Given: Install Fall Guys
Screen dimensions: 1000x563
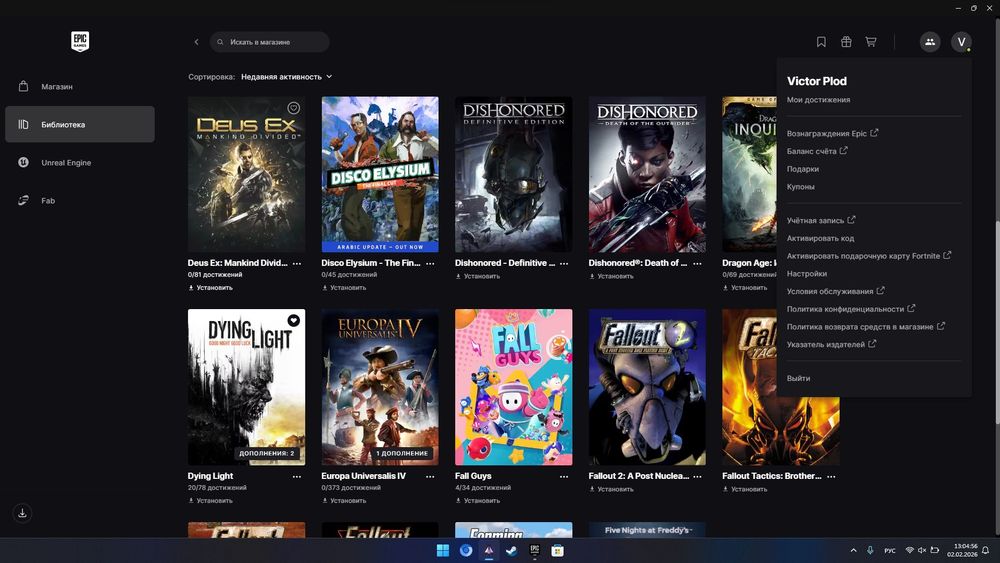Looking at the screenshot, I should click(478, 501).
